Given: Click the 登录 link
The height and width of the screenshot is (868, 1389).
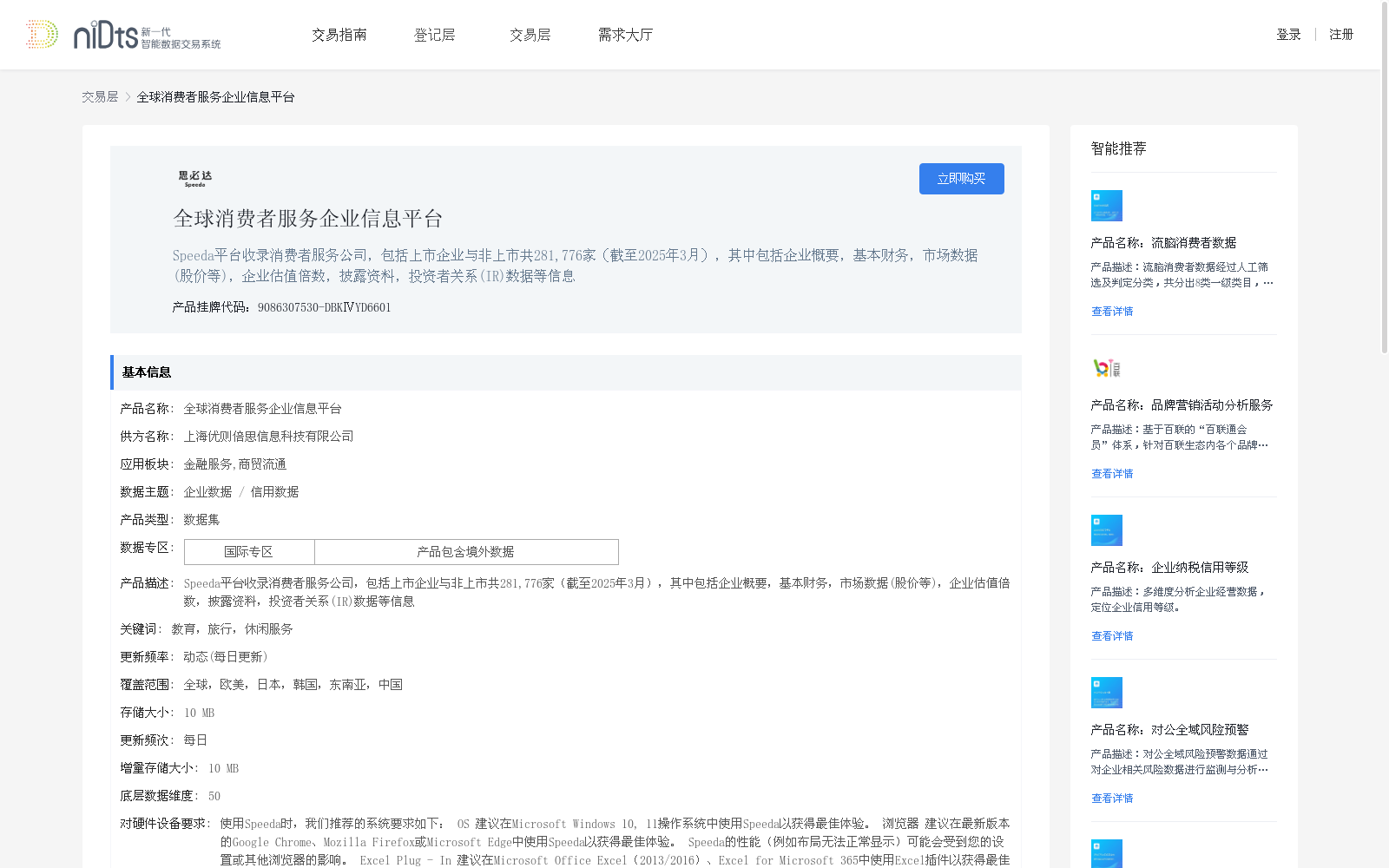Looking at the screenshot, I should click(1288, 35).
